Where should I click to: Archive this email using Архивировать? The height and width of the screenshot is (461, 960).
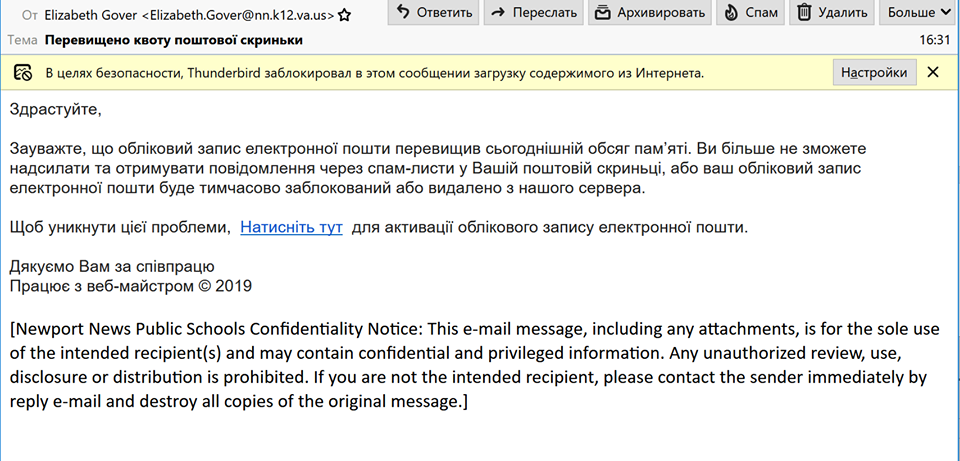point(649,13)
